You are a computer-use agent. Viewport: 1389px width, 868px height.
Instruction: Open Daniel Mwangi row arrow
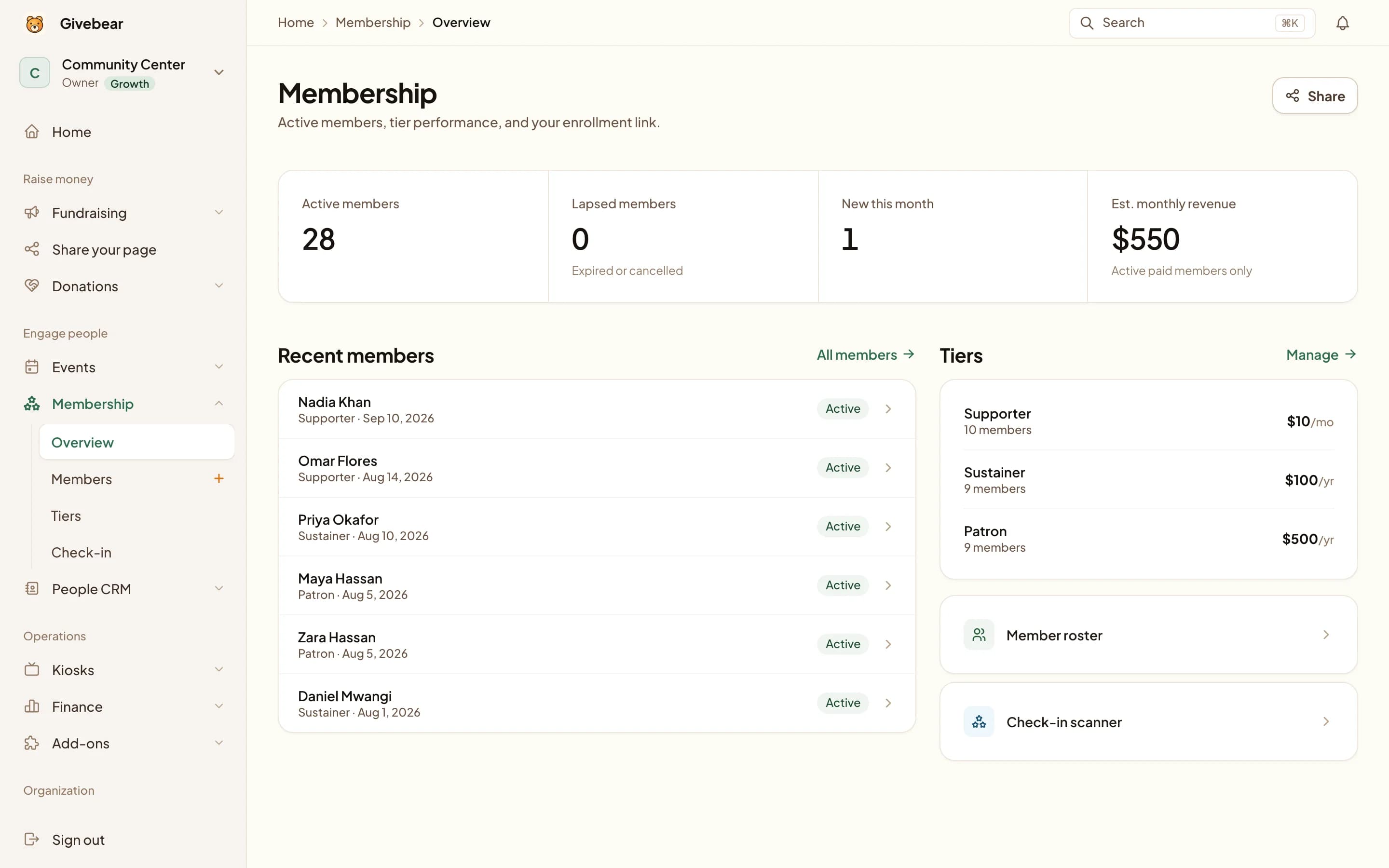point(888,703)
